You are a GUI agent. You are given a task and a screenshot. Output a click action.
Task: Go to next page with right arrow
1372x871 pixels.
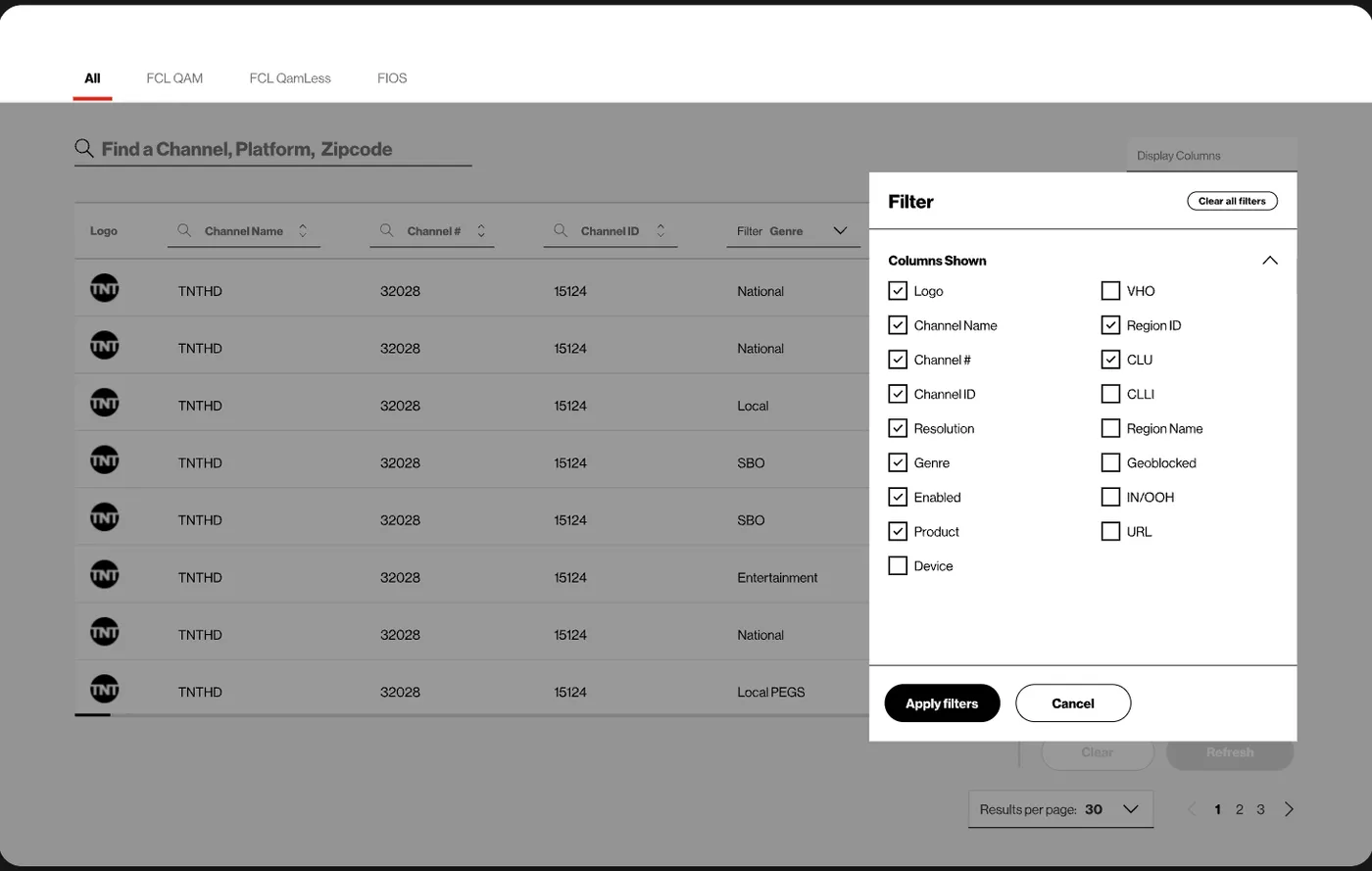(1289, 809)
